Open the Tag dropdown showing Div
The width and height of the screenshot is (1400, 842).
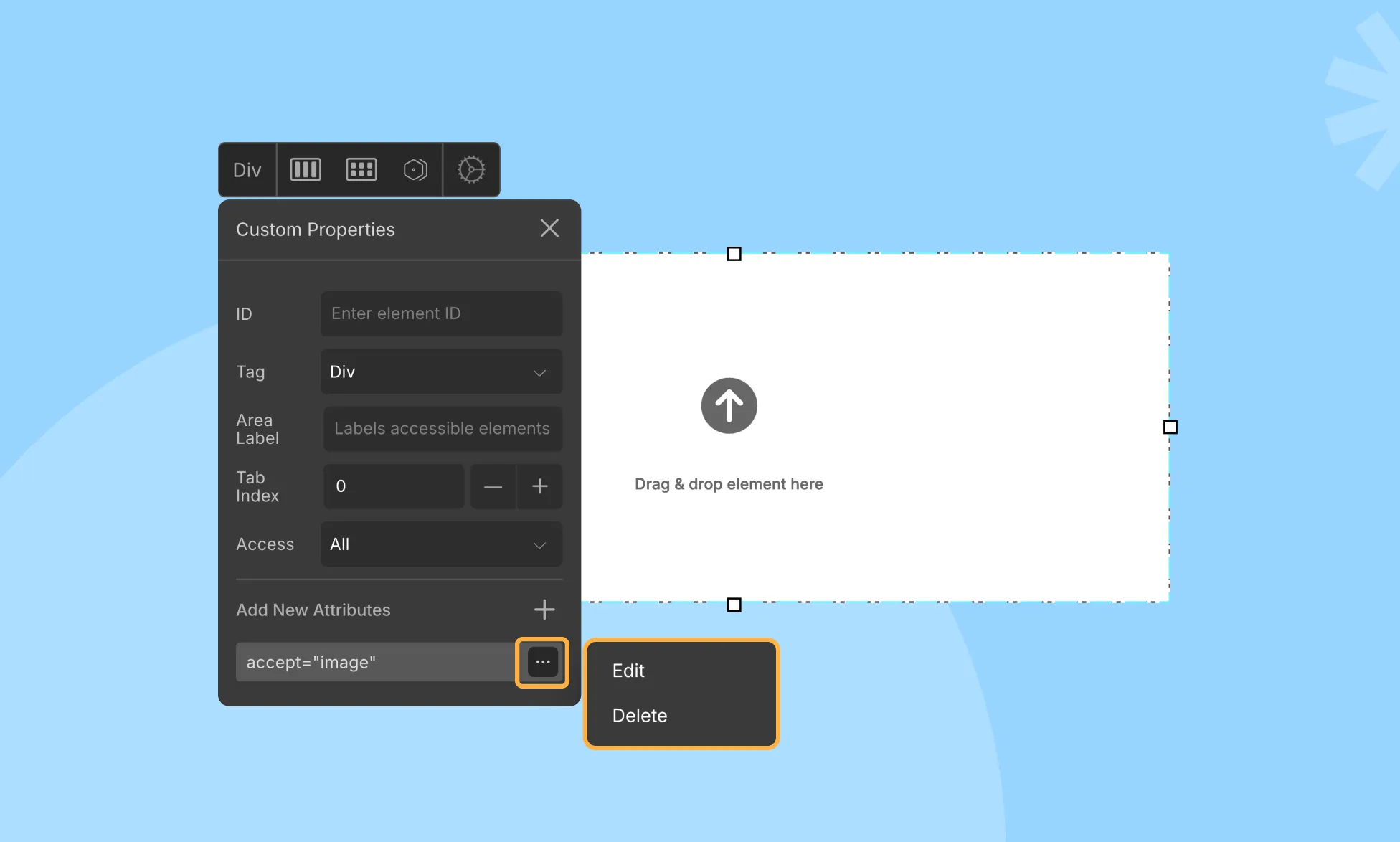(x=440, y=372)
